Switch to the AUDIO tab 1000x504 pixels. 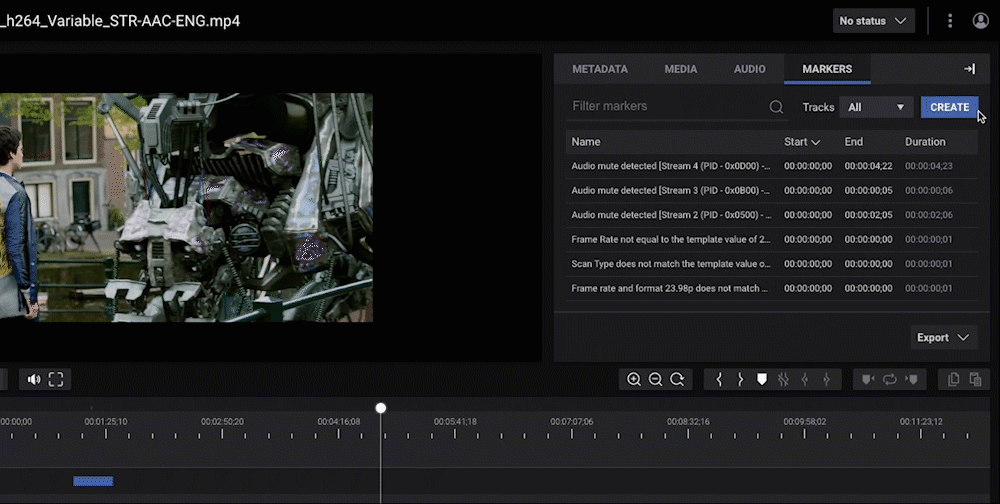[x=749, y=69]
